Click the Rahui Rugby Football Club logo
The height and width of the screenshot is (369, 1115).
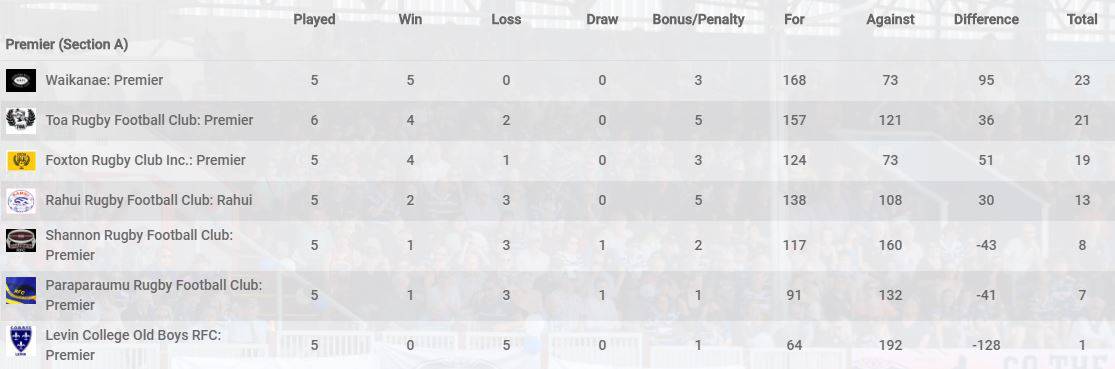click(21, 200)
